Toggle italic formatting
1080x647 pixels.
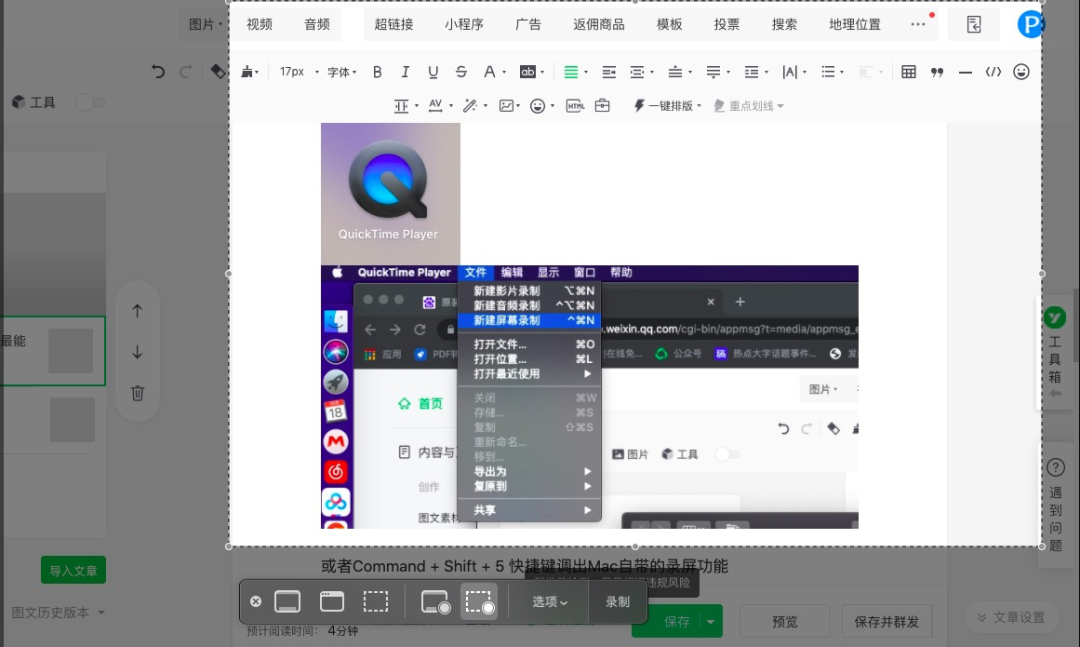[x=405, y=72]
